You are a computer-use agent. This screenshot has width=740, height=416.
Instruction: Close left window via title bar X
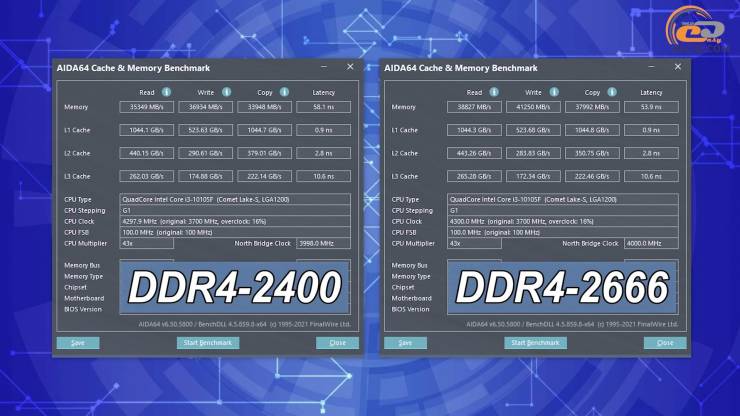350,67
